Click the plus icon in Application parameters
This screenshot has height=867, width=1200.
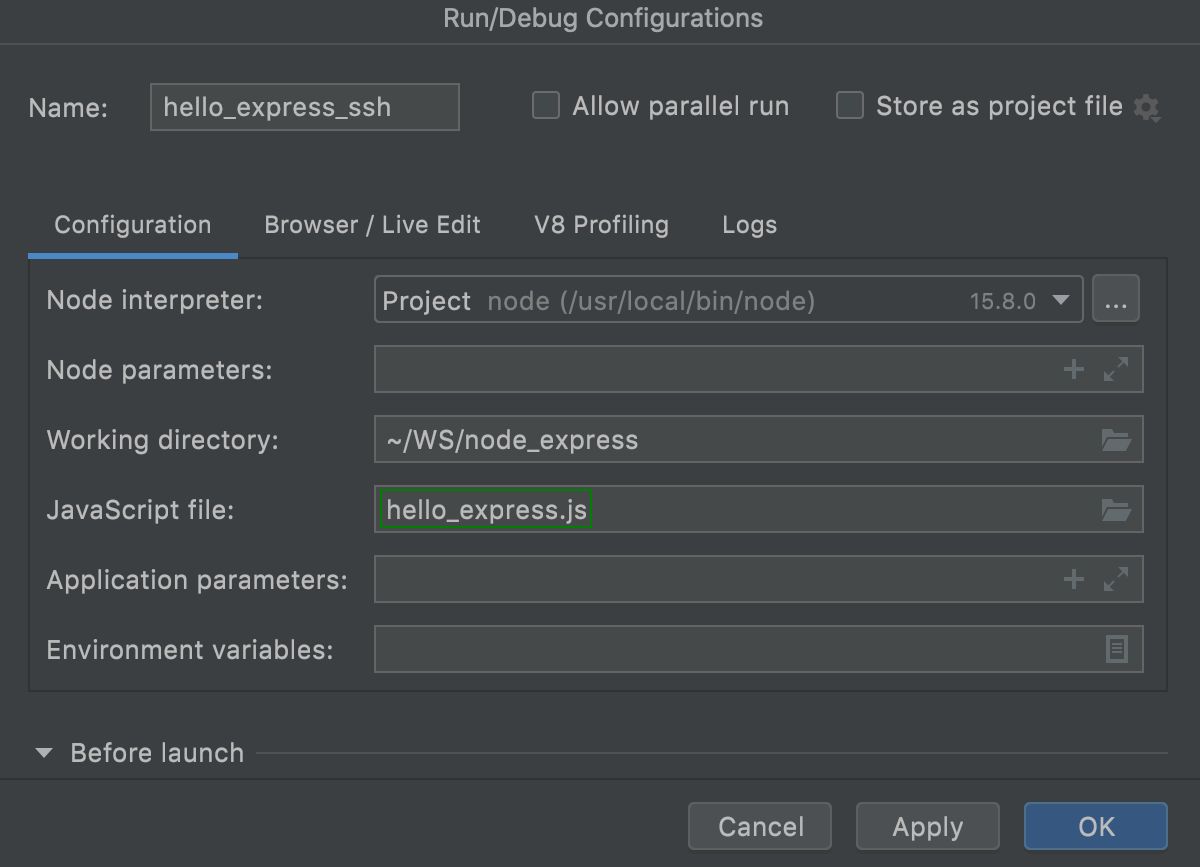(x=1073, y=580)
